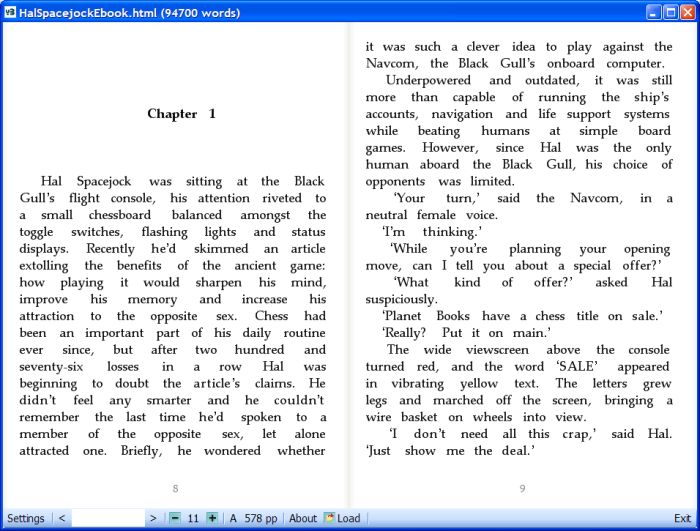Increase font size with plus button
This screenshot has width=700, height=531.
pos(212,518)
